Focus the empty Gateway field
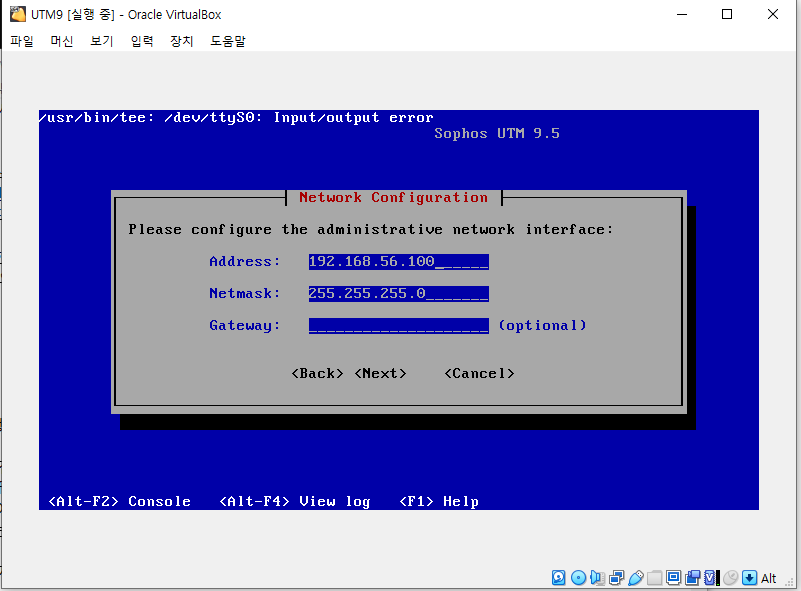801x591 pixels. click(x=398, y=325)
